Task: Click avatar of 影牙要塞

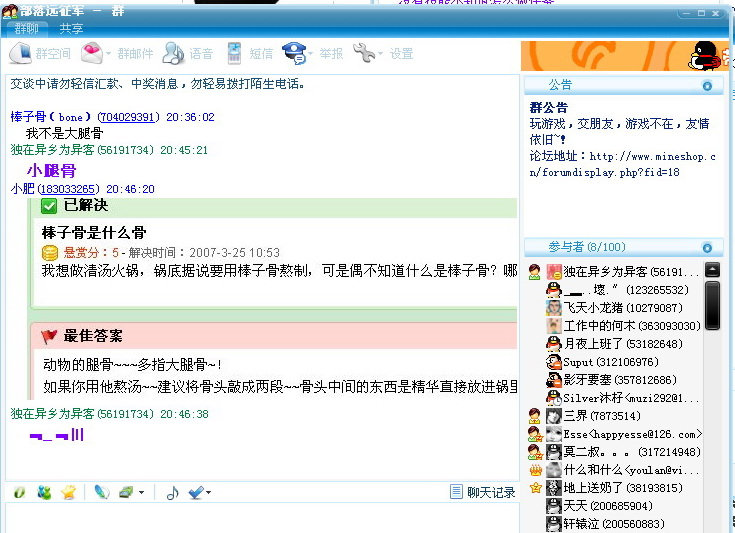Action: pyautogui.click(x=554, y=380)
